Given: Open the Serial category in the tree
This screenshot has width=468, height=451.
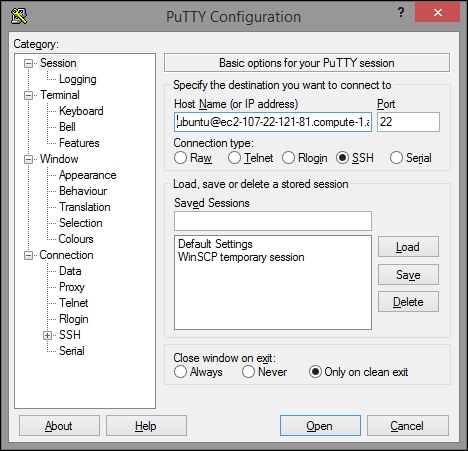Looking at the screenshot, I should click(72, 351).
